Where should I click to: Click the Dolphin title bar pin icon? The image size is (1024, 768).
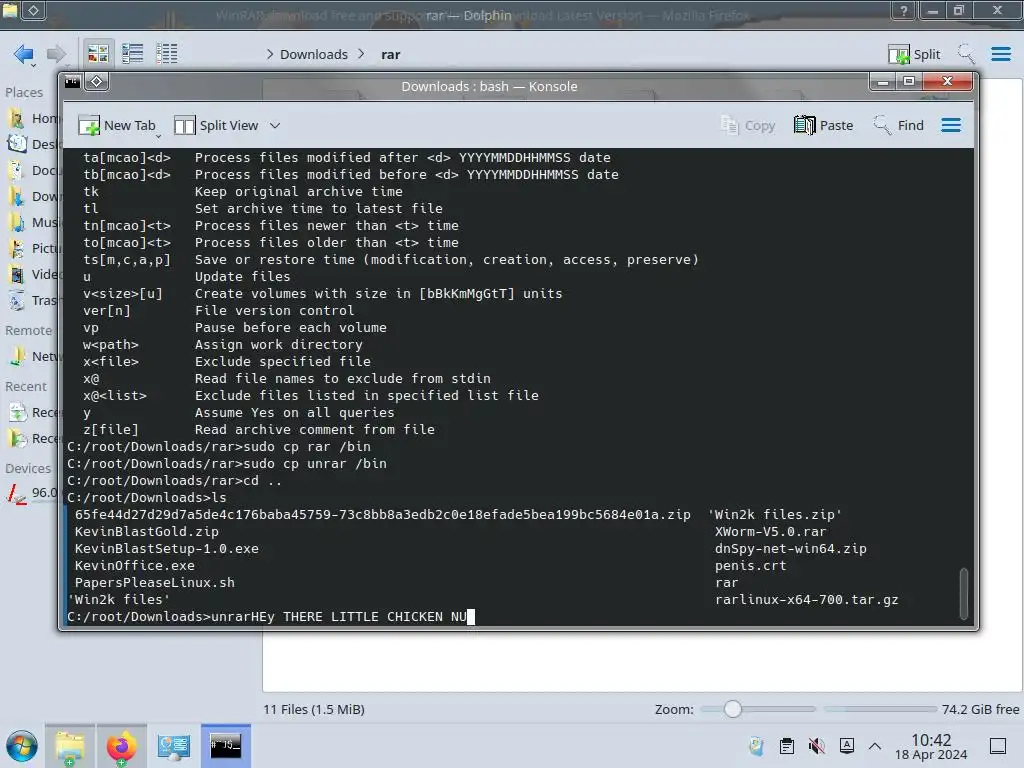(x=33, y=10)
